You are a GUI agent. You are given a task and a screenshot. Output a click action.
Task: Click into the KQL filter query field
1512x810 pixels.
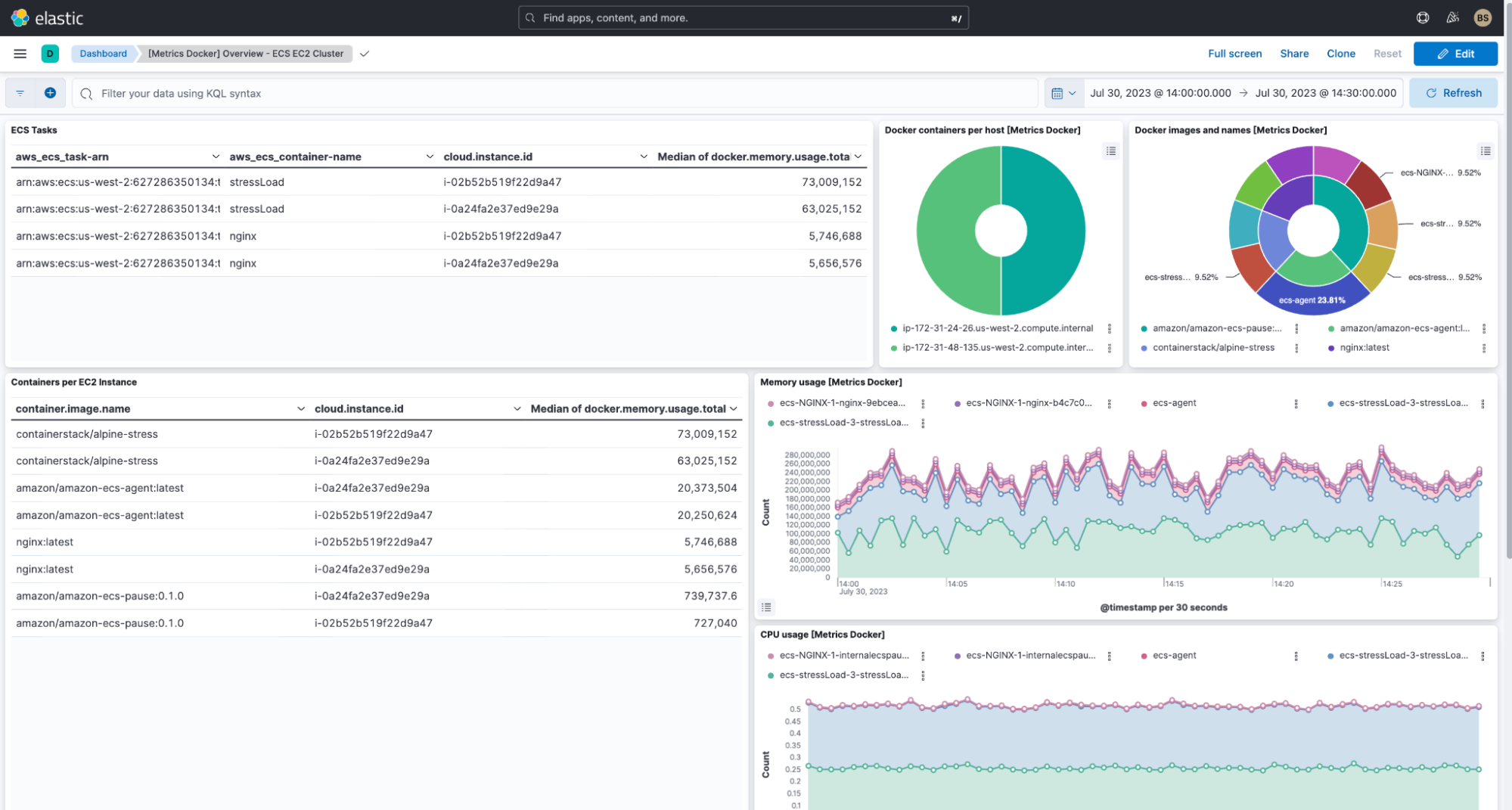(x=560, y=94)
